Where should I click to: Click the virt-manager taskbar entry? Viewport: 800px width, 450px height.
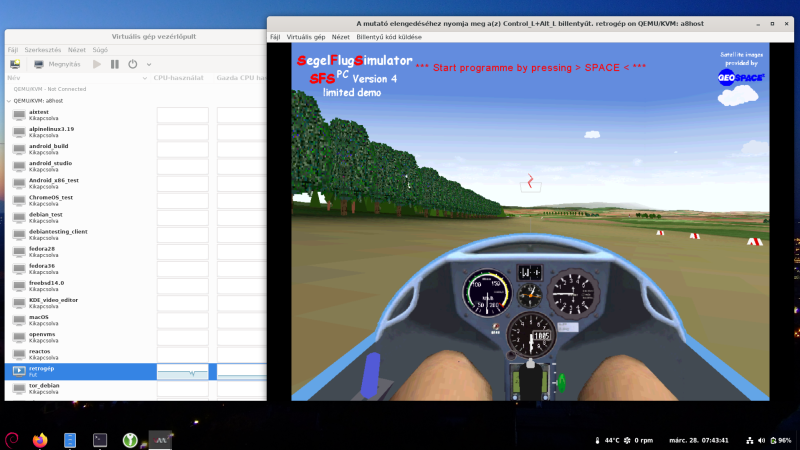(x=161, y=440)
